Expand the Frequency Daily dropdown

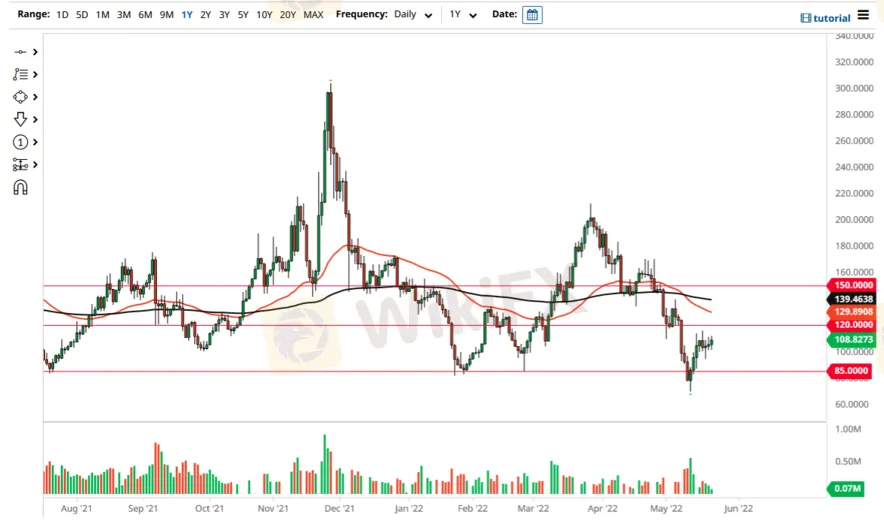coord(413,15)
